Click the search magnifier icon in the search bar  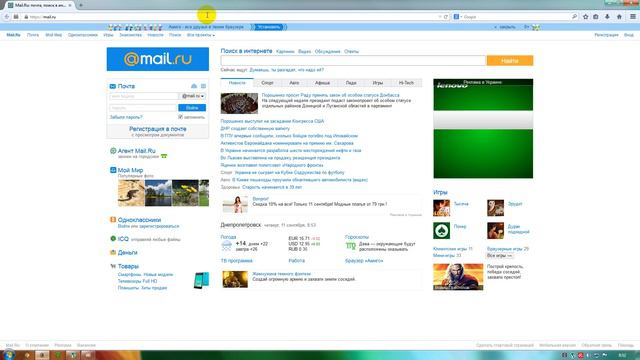point(574,17)
